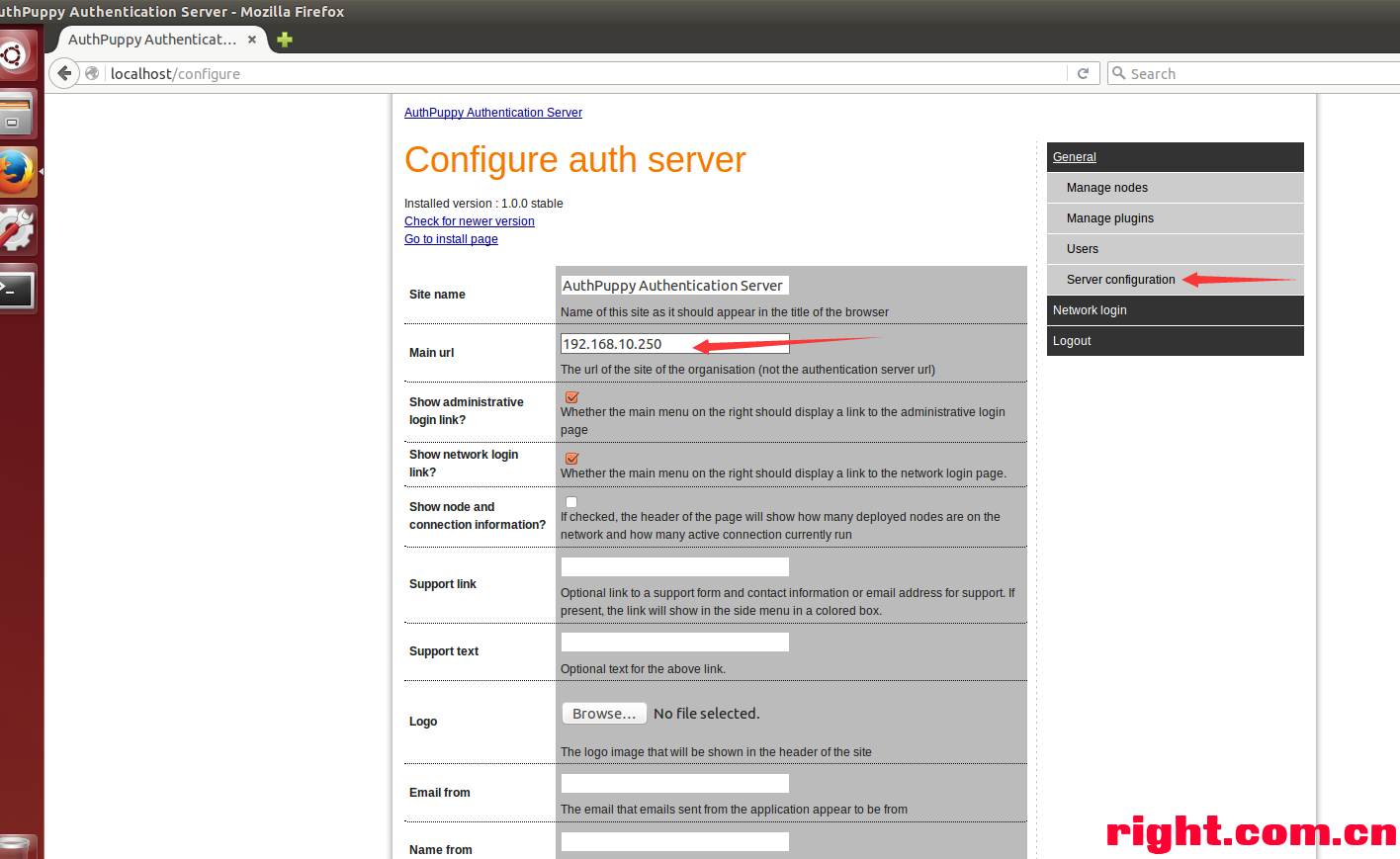Image resolution: width=1400 pixels, height=859 pixels.
Task: Open the Terminal from the launcher
Action: (16, 289)
